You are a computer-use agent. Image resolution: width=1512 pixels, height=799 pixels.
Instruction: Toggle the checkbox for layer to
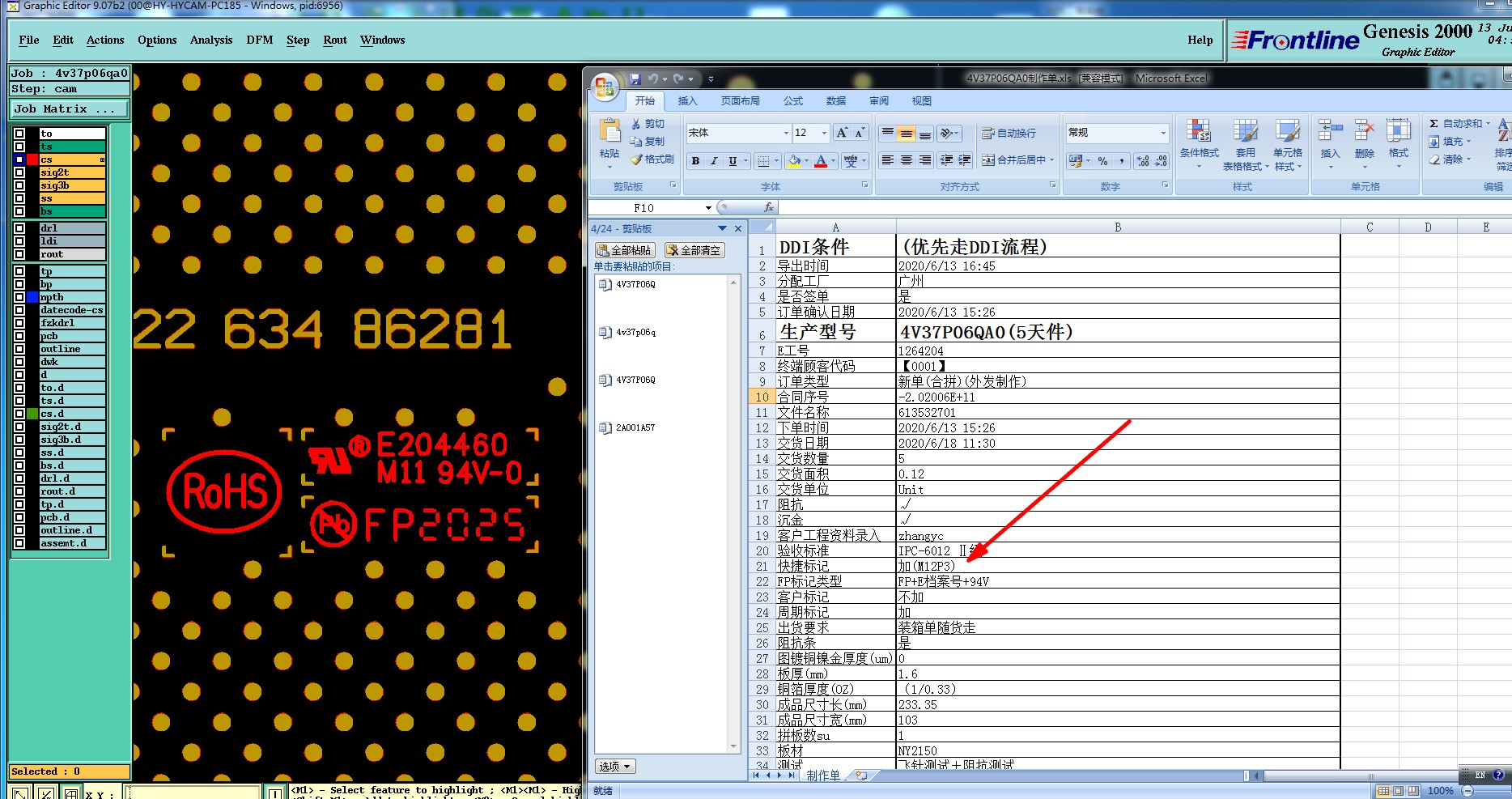coord(19,134)
